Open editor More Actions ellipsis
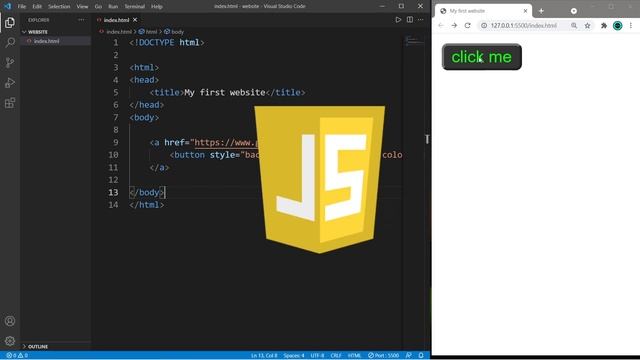This screenshot has width=640, height=360. (x=420, y=20)
